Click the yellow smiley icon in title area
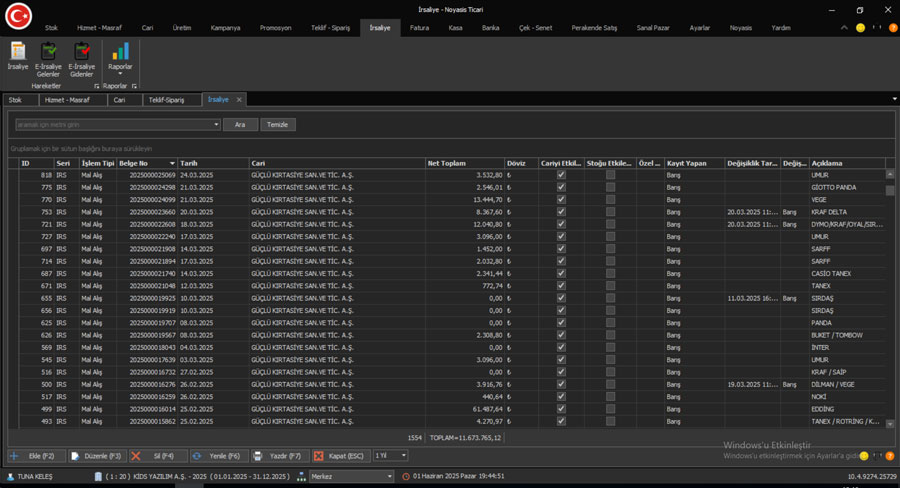Viewport: 900px width, 488px height. coord(860,28)
